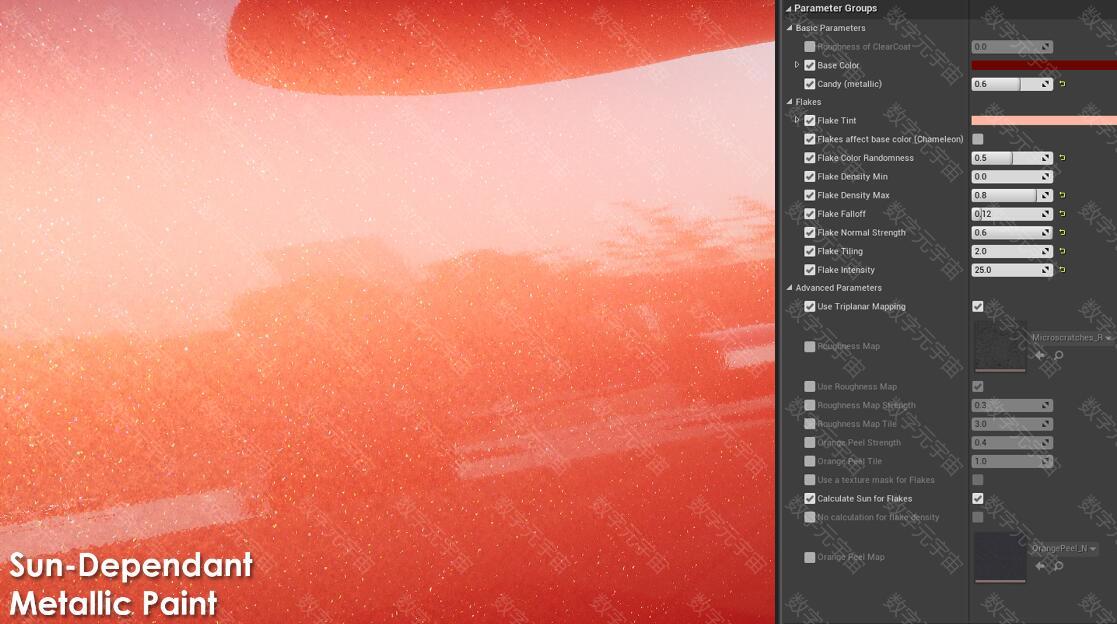Reset Flake Density Max to default
This screenshot has height=624, width=1117.
pos(1062,195)
